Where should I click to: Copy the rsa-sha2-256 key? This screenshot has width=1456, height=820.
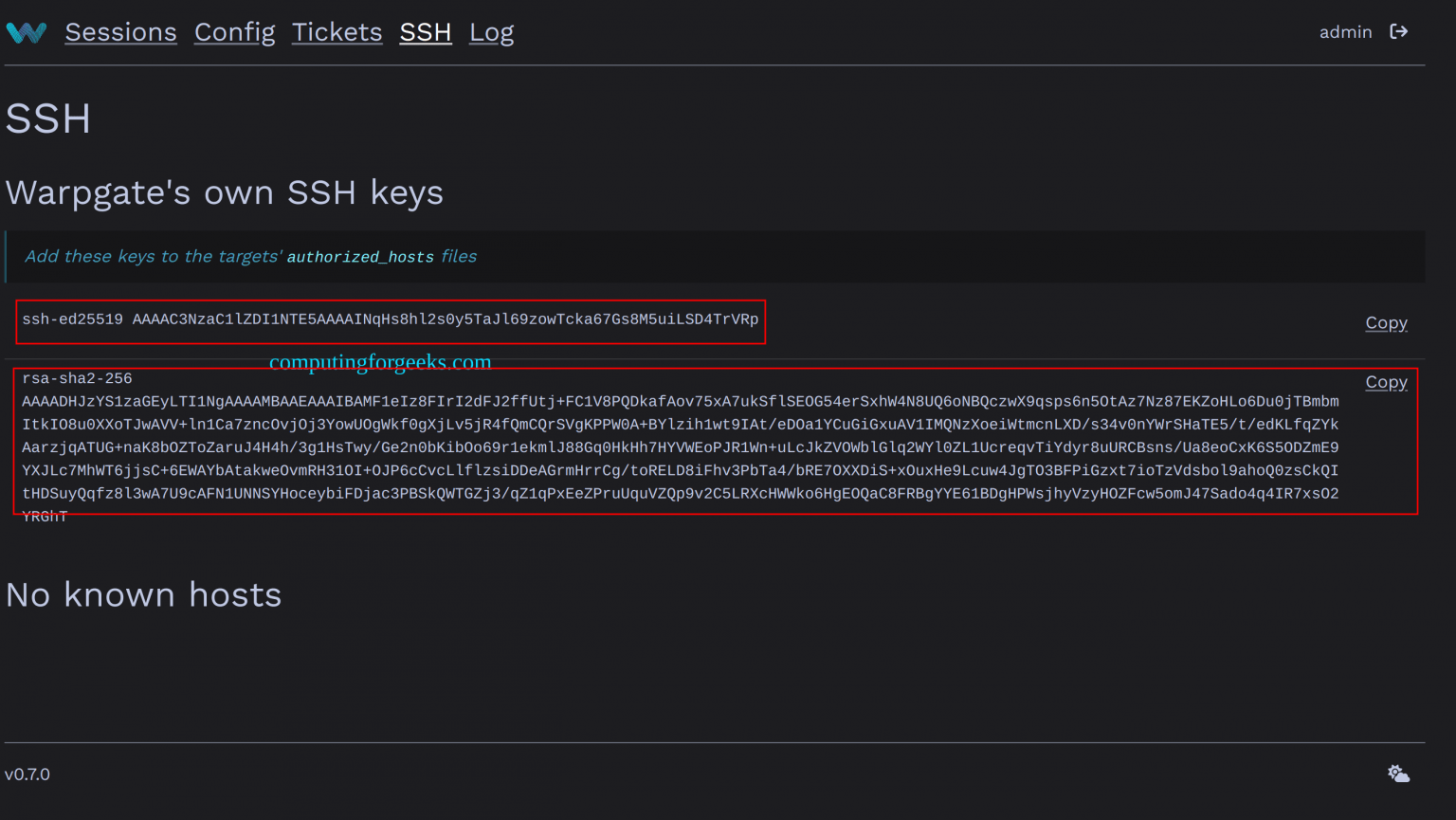pyautogui.click(x=1386, y=381)
